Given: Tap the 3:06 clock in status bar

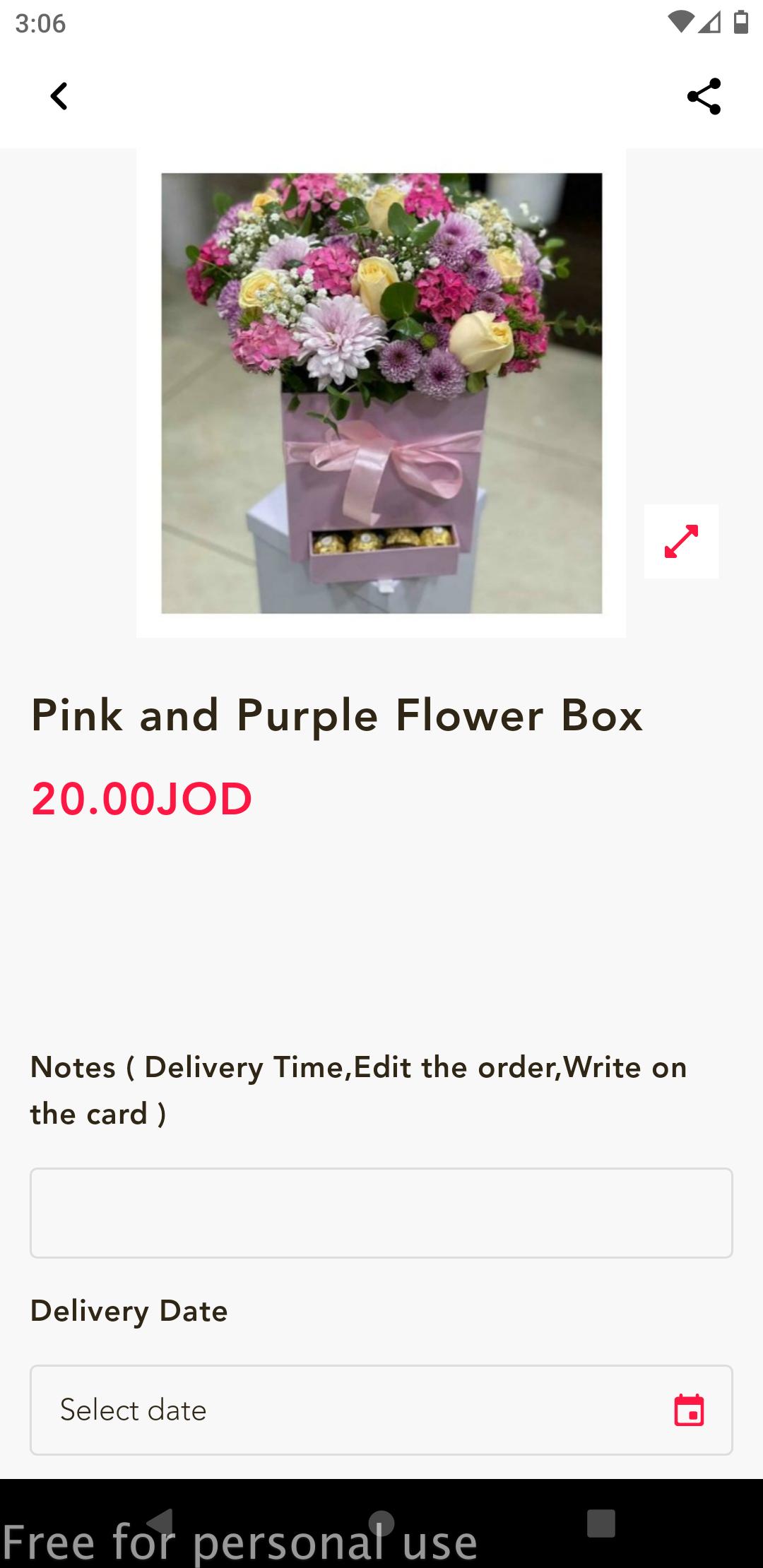Looking at the screenshot, I should 40,23.
